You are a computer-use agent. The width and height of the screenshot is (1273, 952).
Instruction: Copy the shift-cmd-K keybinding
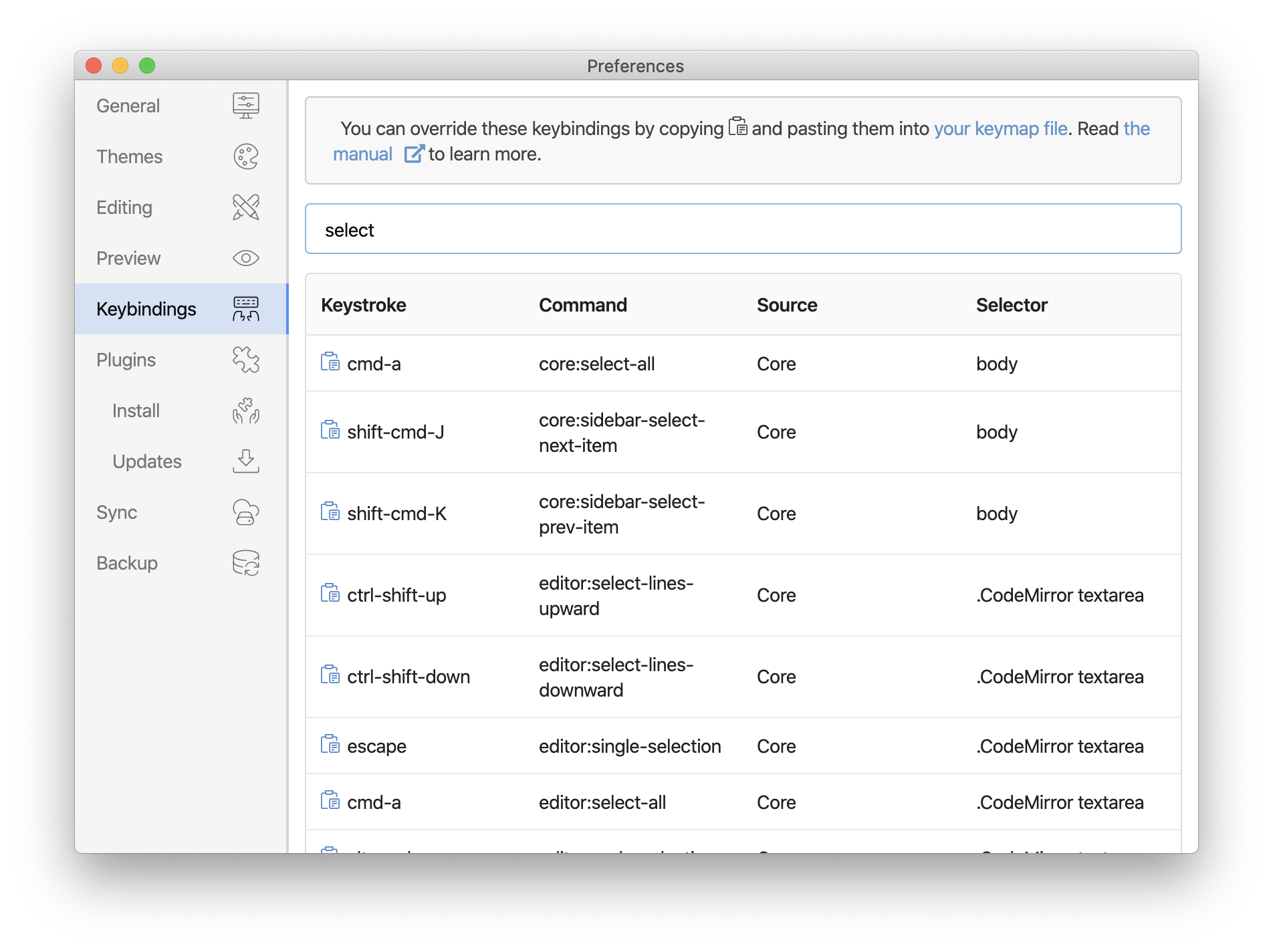(x=330, y=512)
